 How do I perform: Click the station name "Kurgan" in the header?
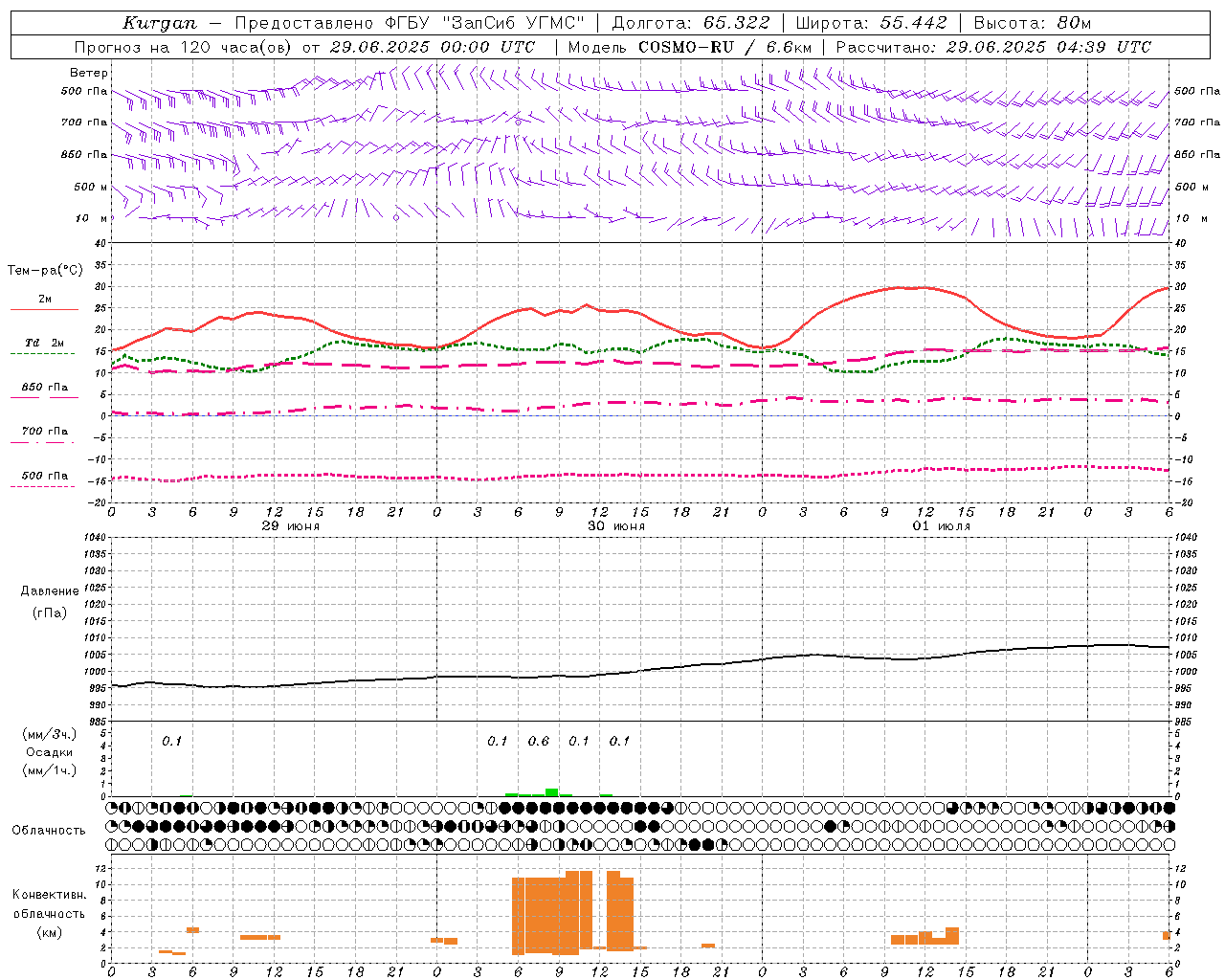(x=160, y=23)
